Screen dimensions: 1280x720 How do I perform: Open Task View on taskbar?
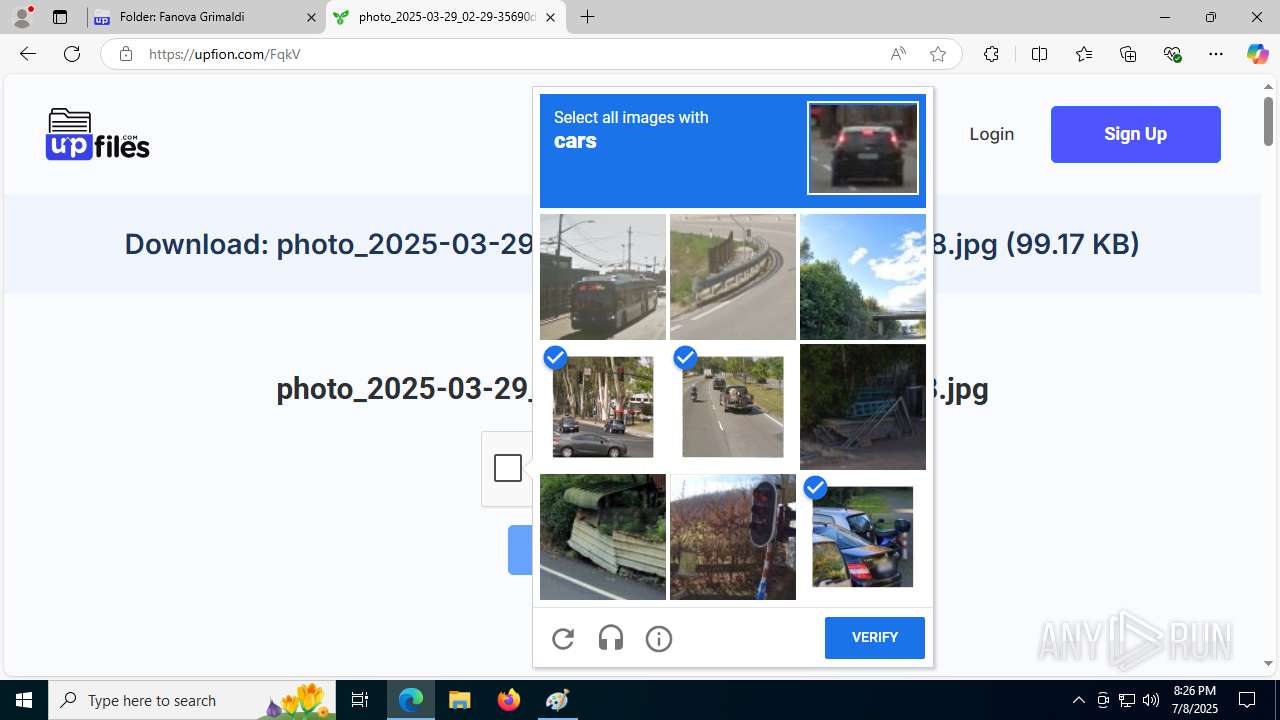[360, 700]
